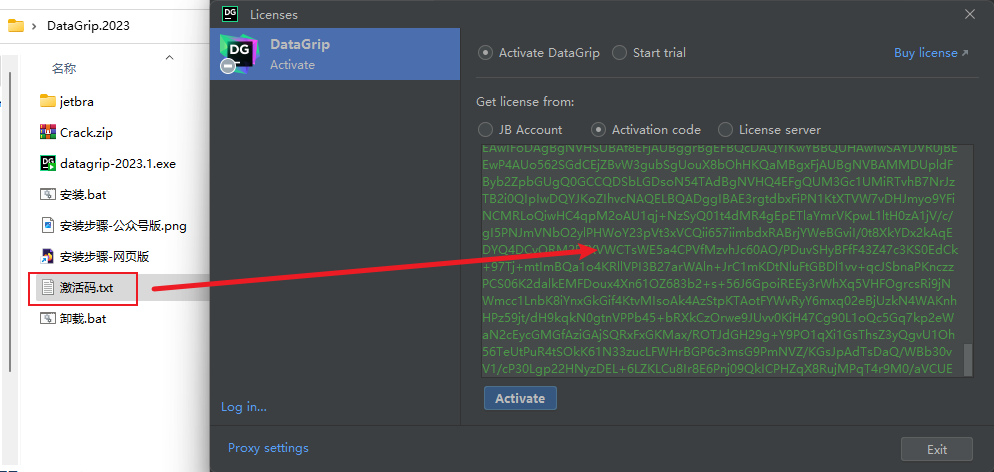Select the 激活码.txt file name
This screenshot has height=472, width=994.
(87, 288)
